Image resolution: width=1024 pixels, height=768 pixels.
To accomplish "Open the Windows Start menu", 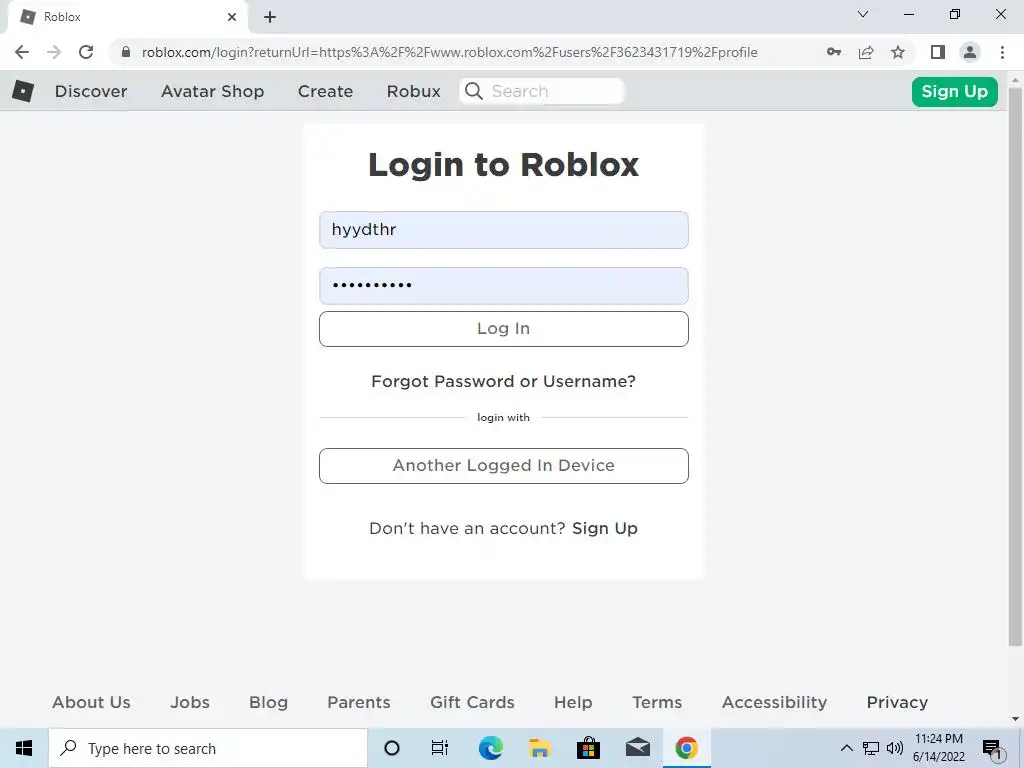I will tap(24, 748).
